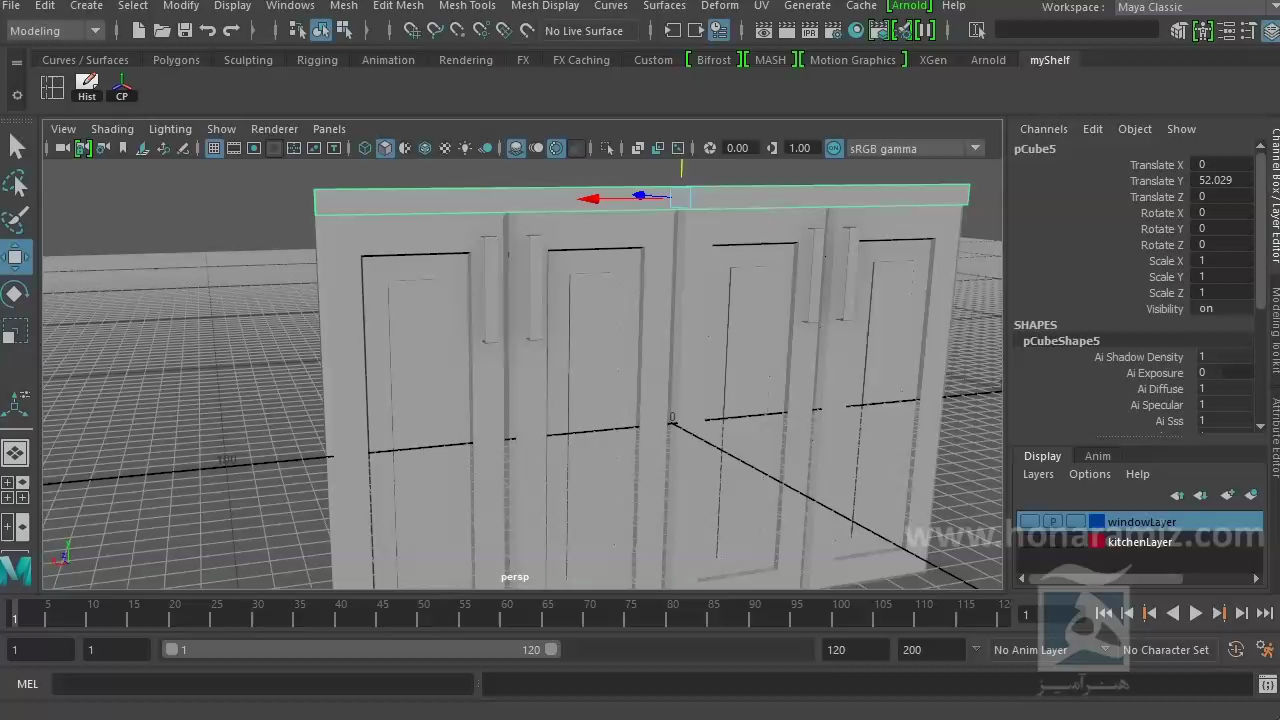1280x720 pixels.
Task: Click the New Scene icon
Action: click(x=139, y=31)
